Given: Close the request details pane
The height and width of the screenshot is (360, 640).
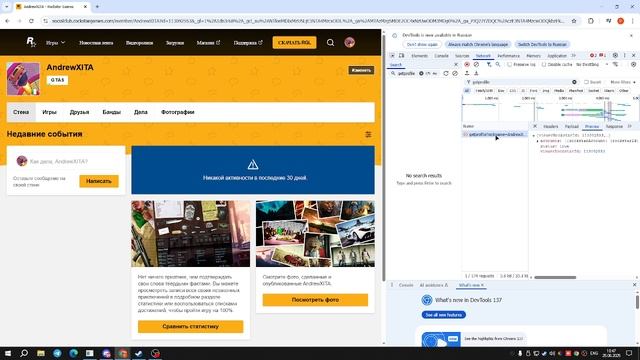Looking at the screenshot, I should [x=535, y=126].
